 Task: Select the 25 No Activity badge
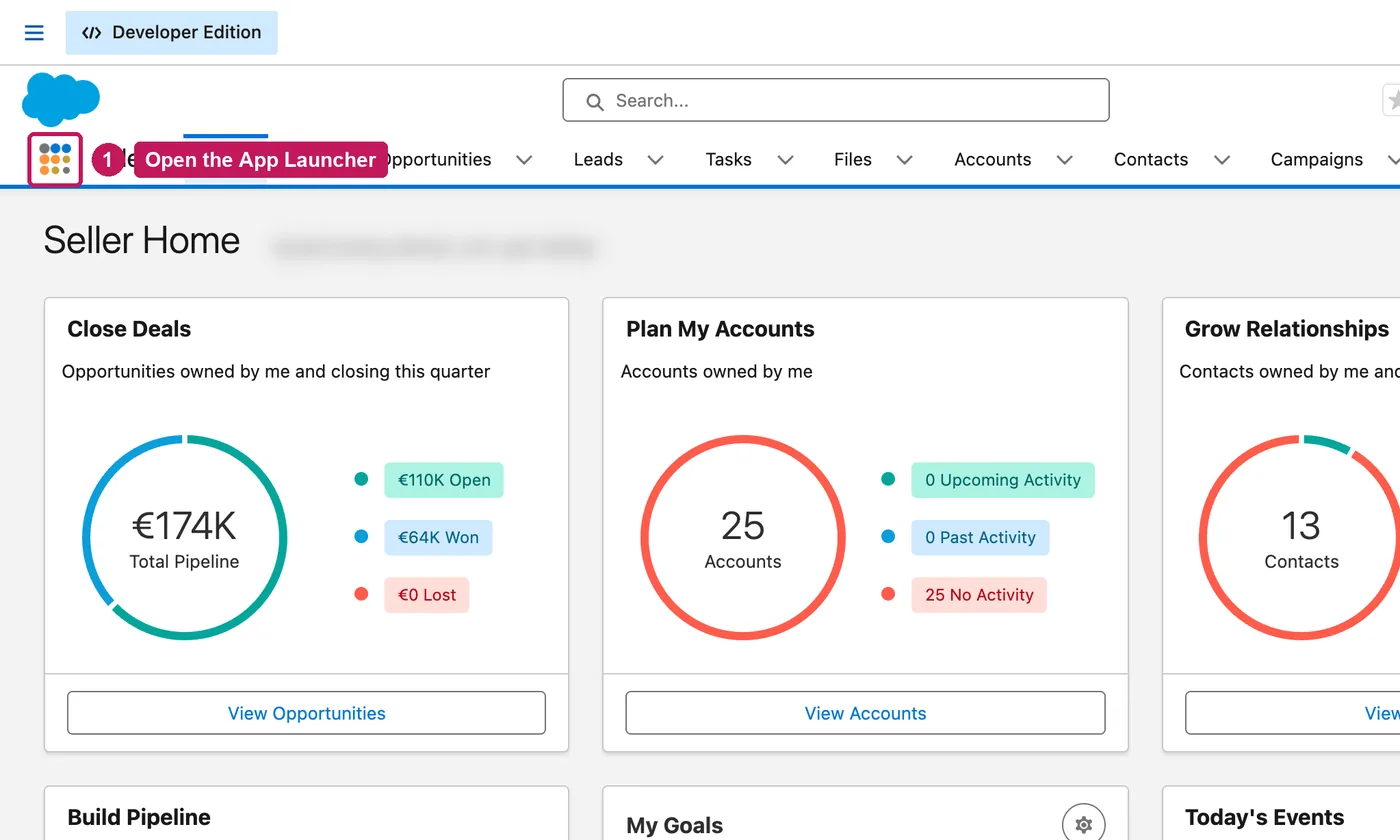979,595
